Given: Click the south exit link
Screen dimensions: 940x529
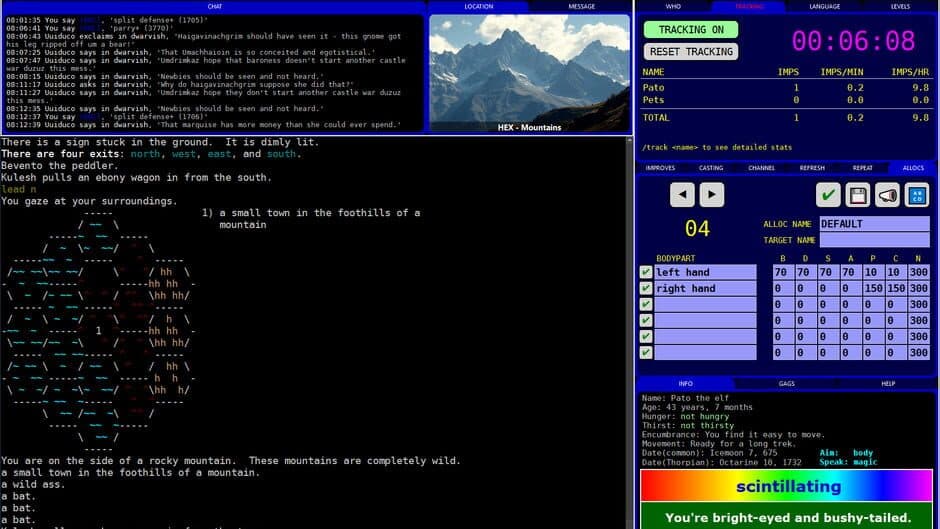Looking at the screenshot, I should click(x=281, y=154).
